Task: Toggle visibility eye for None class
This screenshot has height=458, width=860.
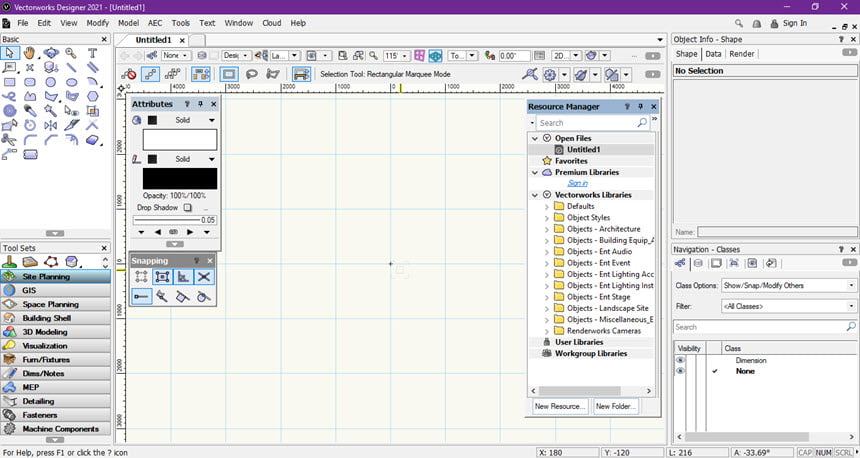Action: coord(680,371)
